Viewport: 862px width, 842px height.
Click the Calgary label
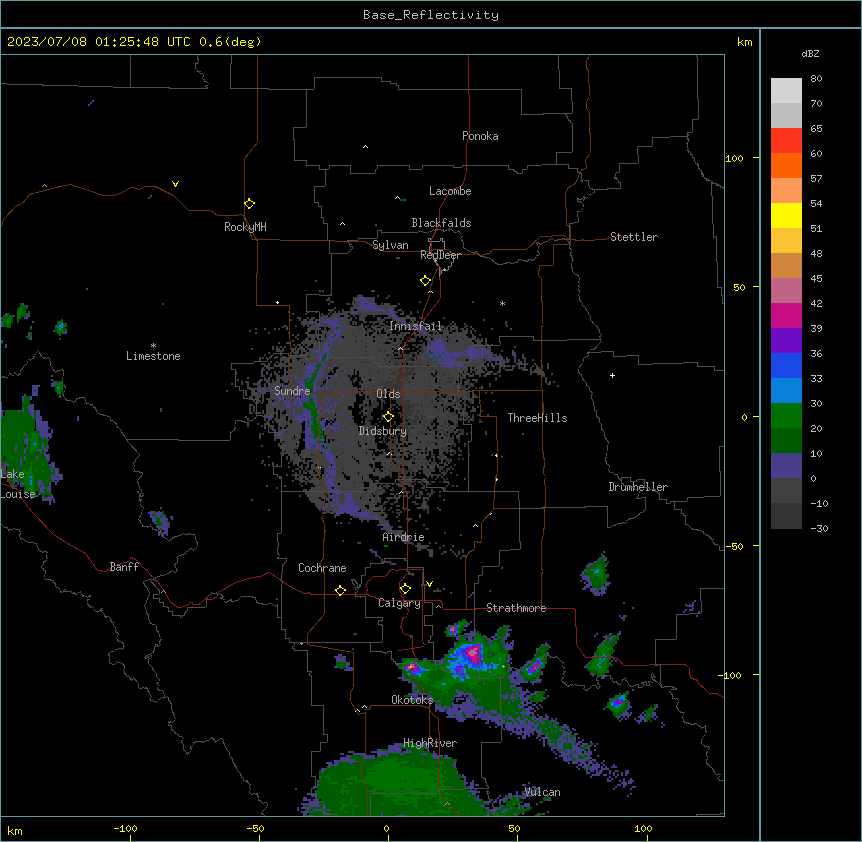[399, 603]
